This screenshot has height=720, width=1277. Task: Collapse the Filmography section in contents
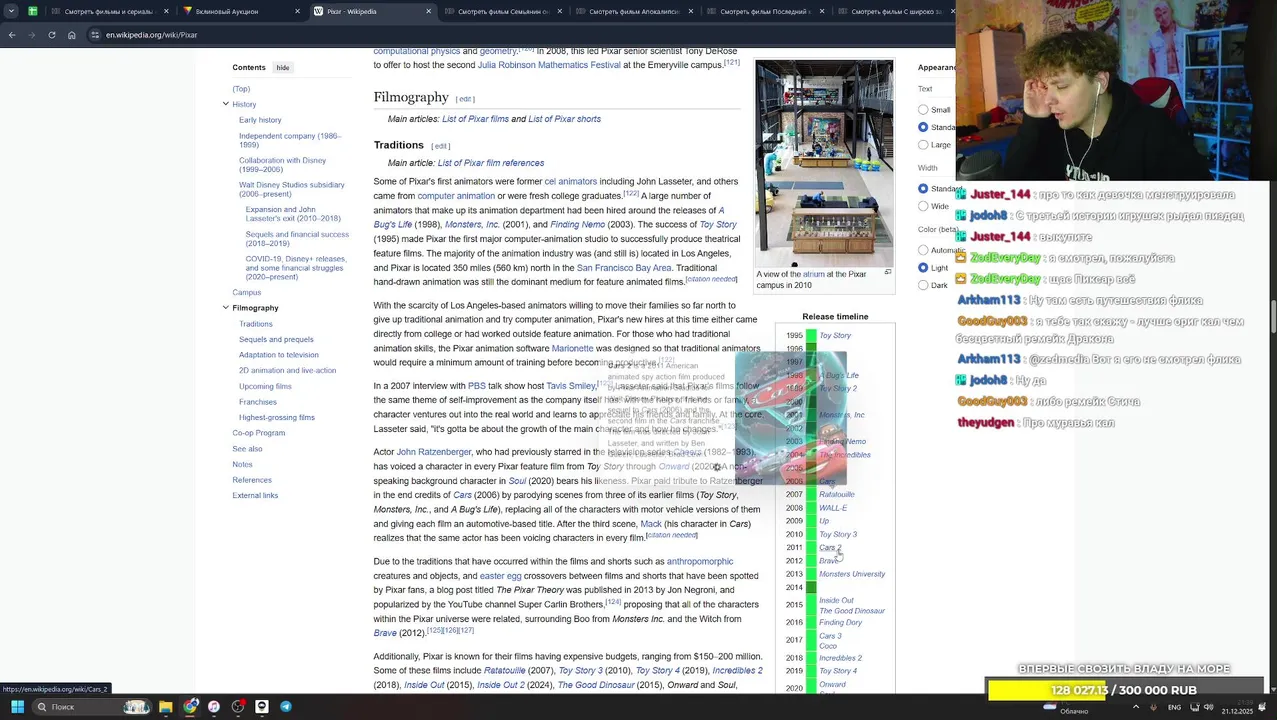pyautogui.click(x=226, y=308)
